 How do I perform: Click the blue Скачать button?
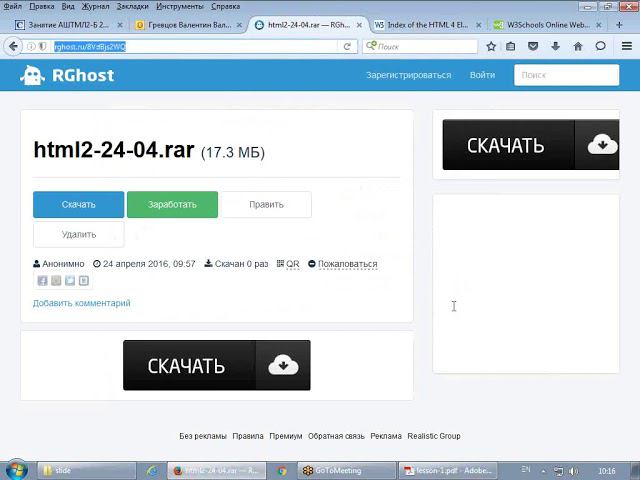click(78, 204)
